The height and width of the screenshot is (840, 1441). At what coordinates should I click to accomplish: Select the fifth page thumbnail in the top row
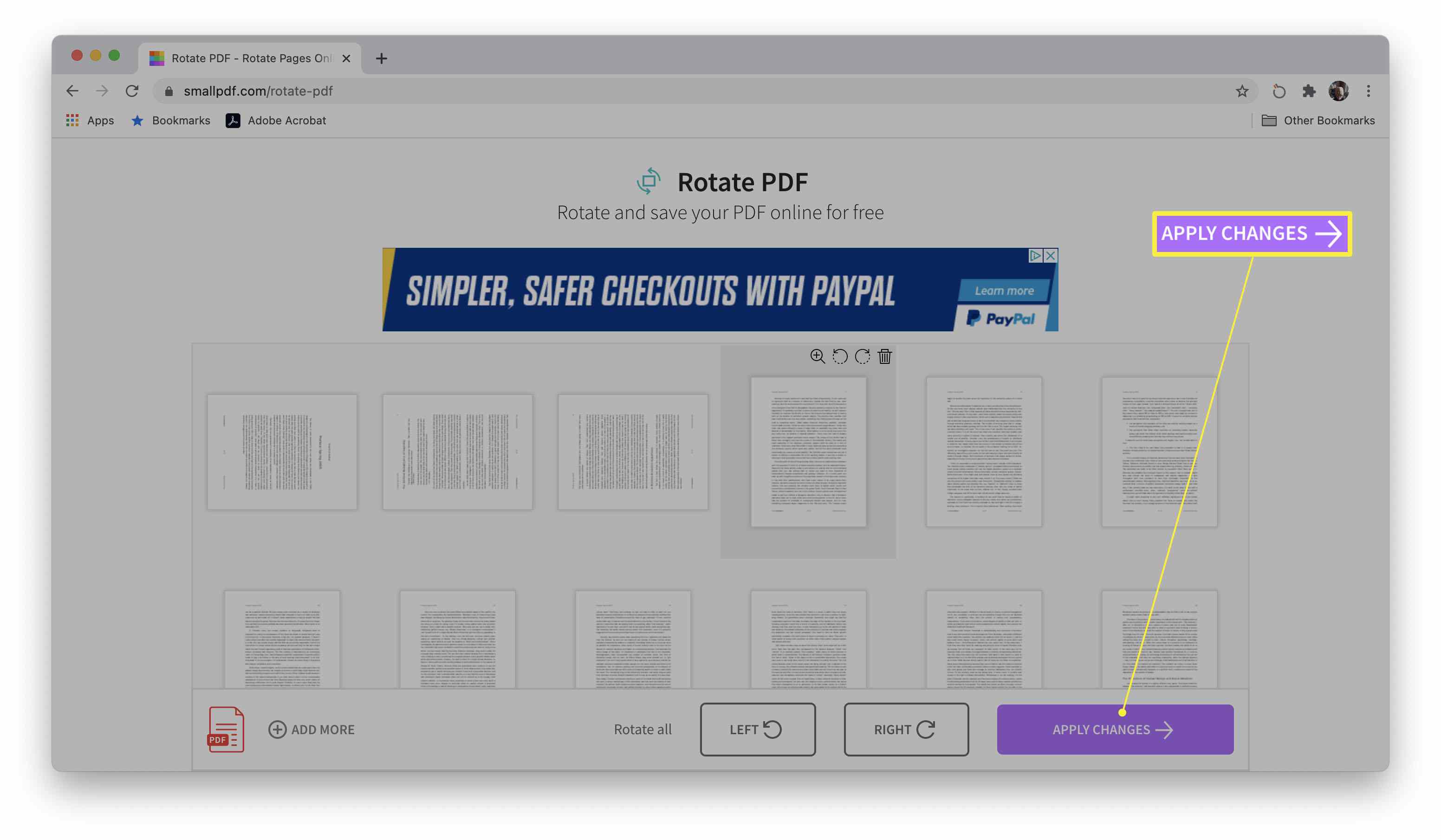pos(984,452)
